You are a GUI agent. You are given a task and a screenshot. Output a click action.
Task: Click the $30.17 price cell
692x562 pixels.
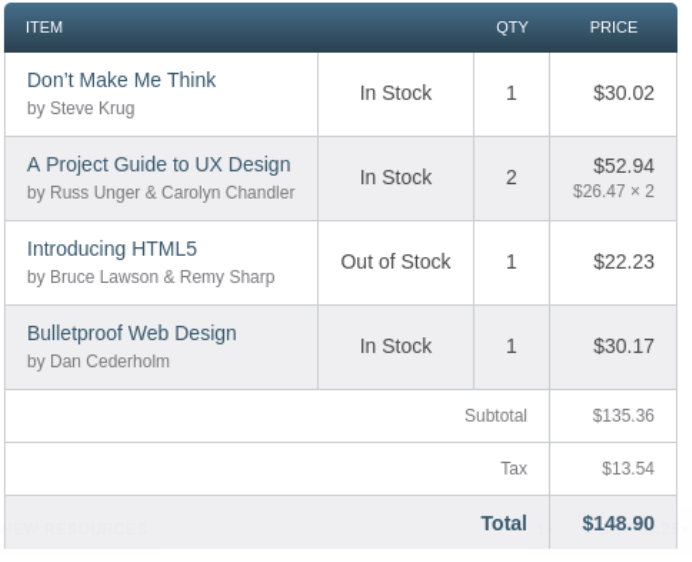(x=623, y=346)
